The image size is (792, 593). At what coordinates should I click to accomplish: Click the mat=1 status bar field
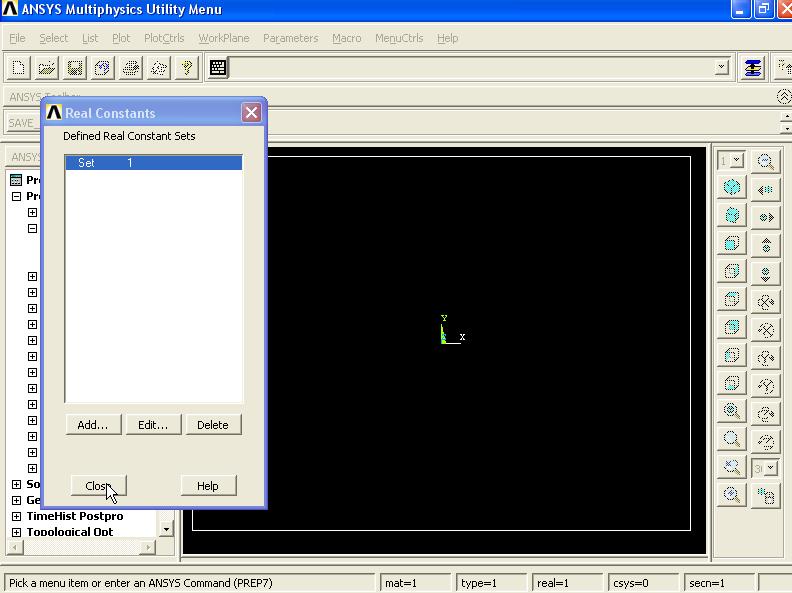[415, 583]
